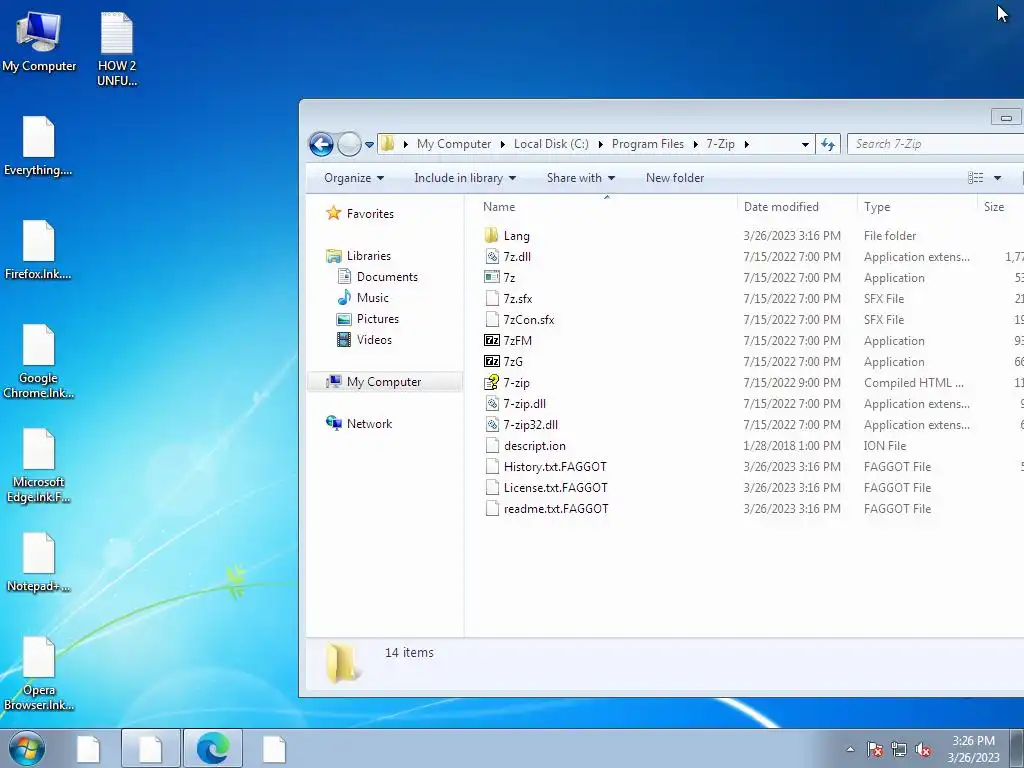Screen dimensions: 1024x768
Task: Select the 7-zip compiled HTML help icon
Action: coord(492,383)
